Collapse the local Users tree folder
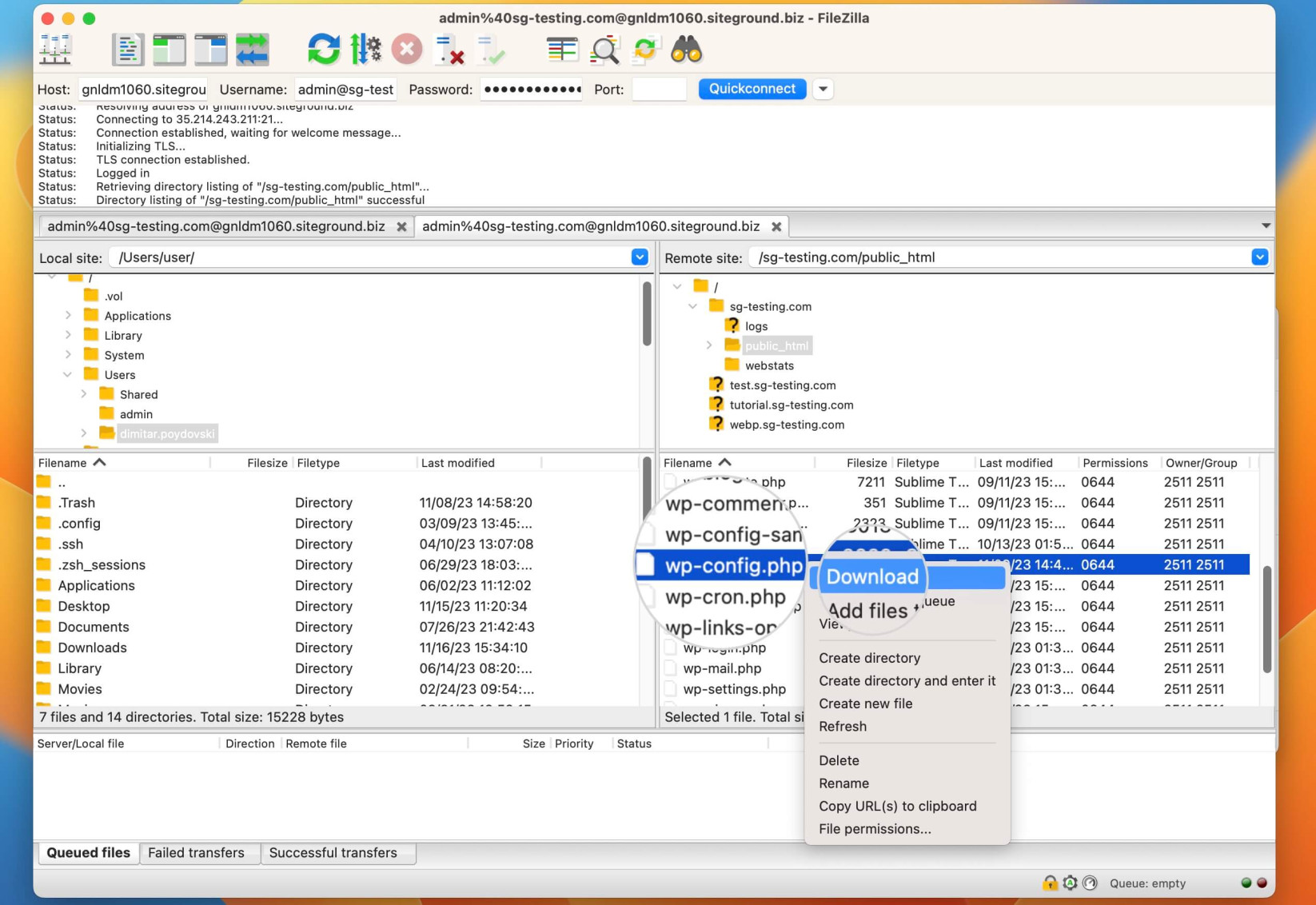1316x905 pixels. pyautogui.click(x=68, y=374)
